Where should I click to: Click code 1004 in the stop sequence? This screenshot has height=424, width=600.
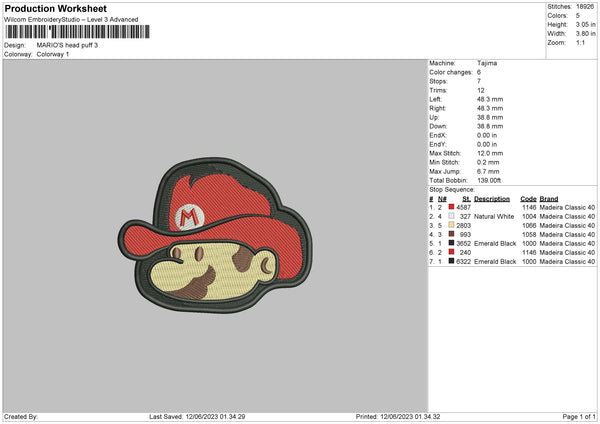529,216
